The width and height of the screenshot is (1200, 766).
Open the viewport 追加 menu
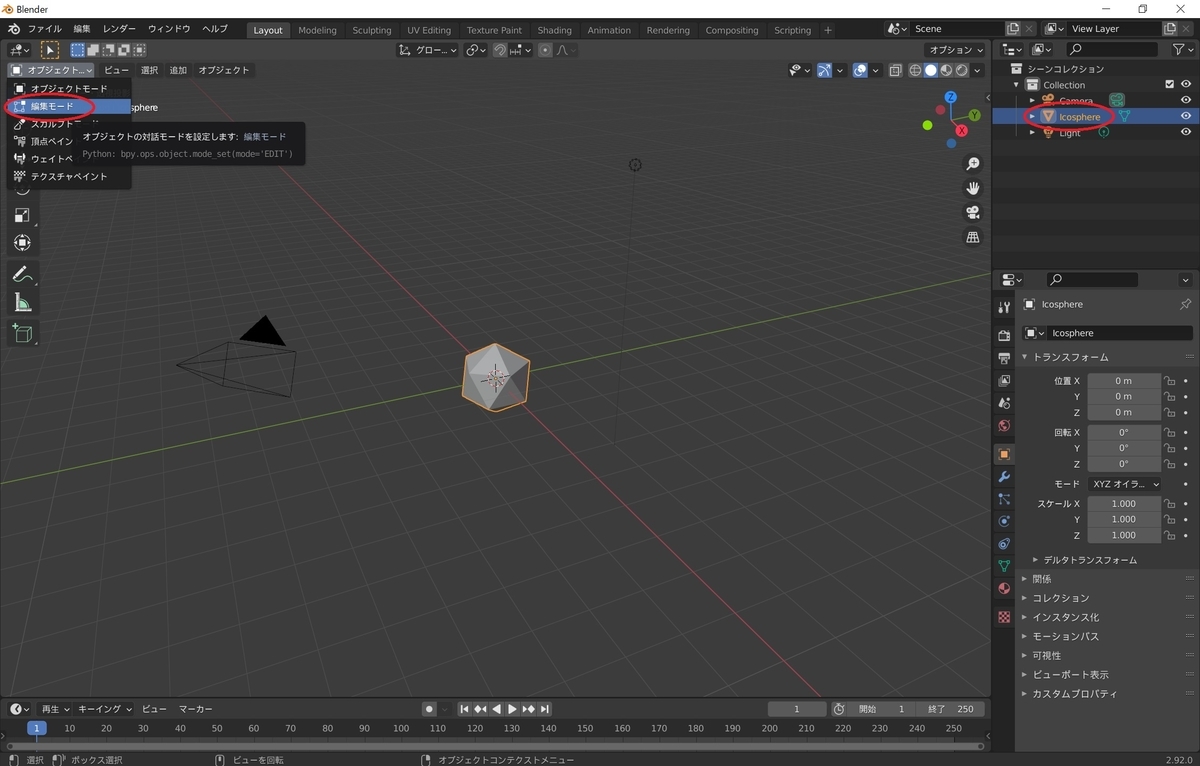click(x=178, y=70)
